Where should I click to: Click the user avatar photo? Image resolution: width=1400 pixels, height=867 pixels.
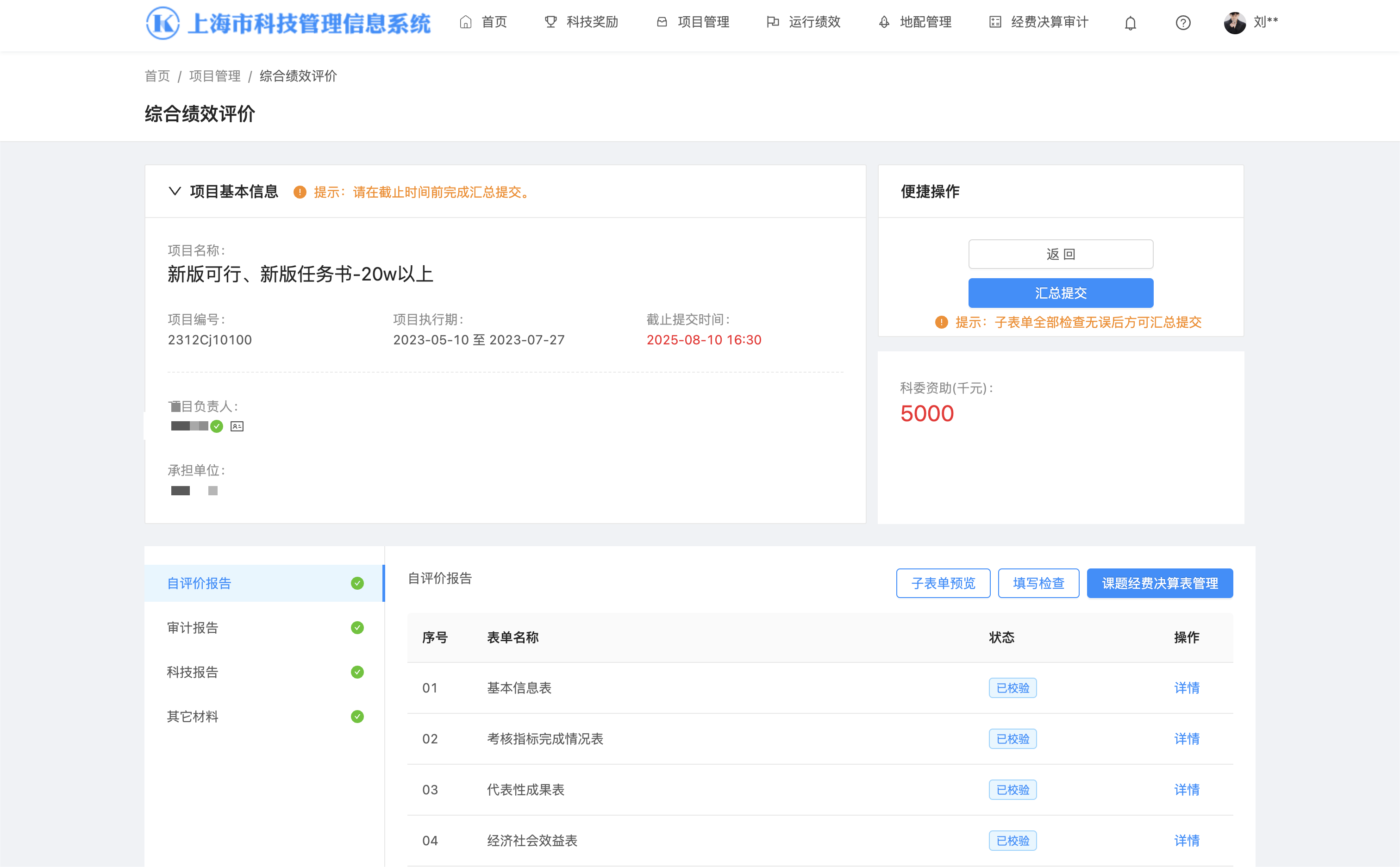pyautogui.click(x=1234, y=23)
